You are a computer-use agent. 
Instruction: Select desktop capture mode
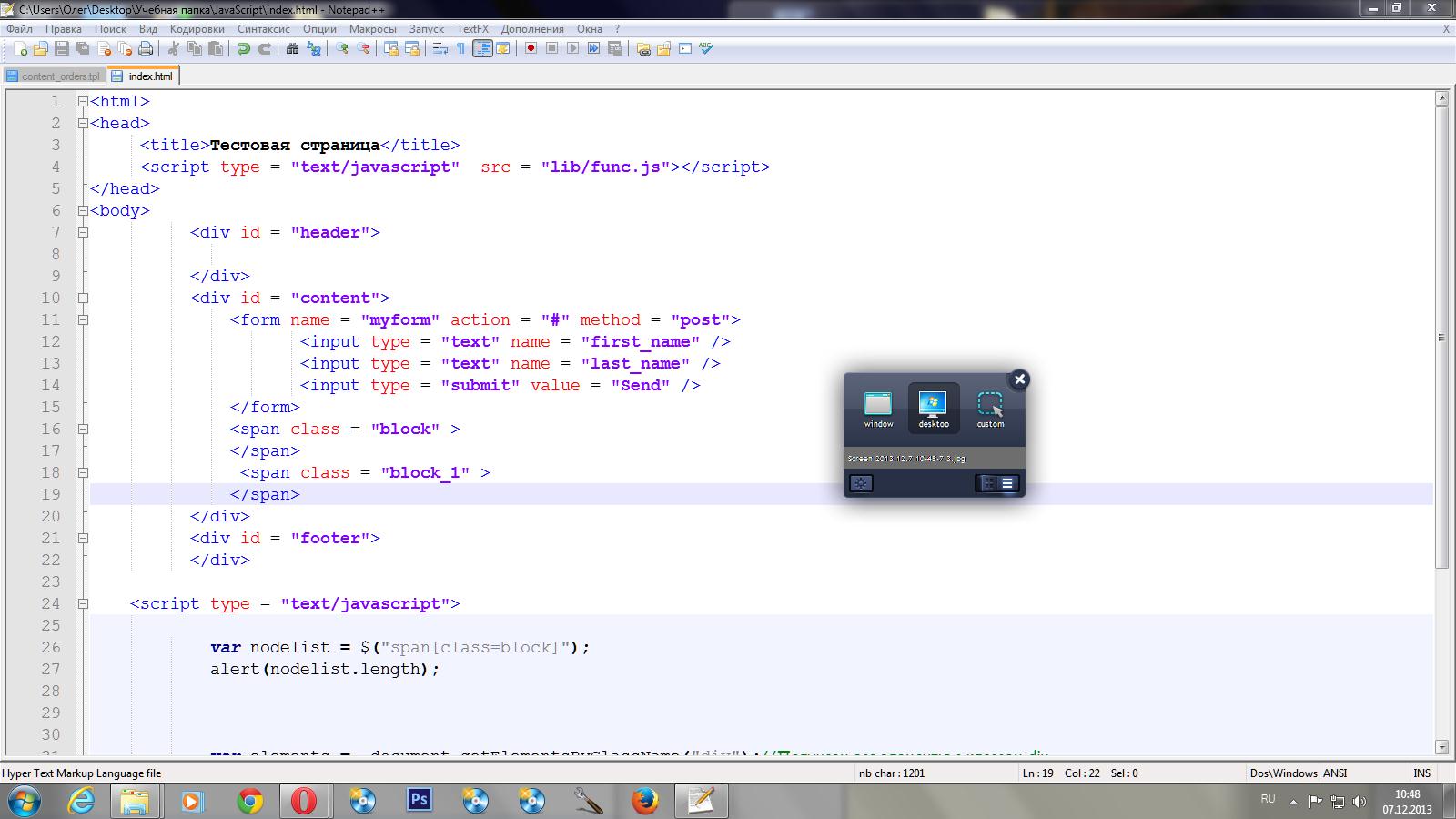934,409
